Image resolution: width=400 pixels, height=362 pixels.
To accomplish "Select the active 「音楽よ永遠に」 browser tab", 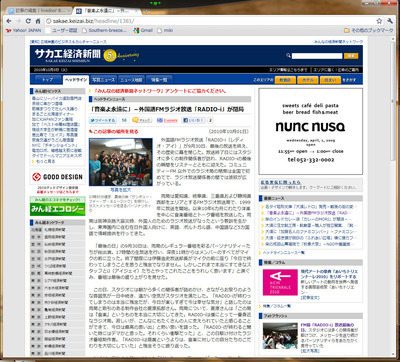I will (x=106, y=11).
